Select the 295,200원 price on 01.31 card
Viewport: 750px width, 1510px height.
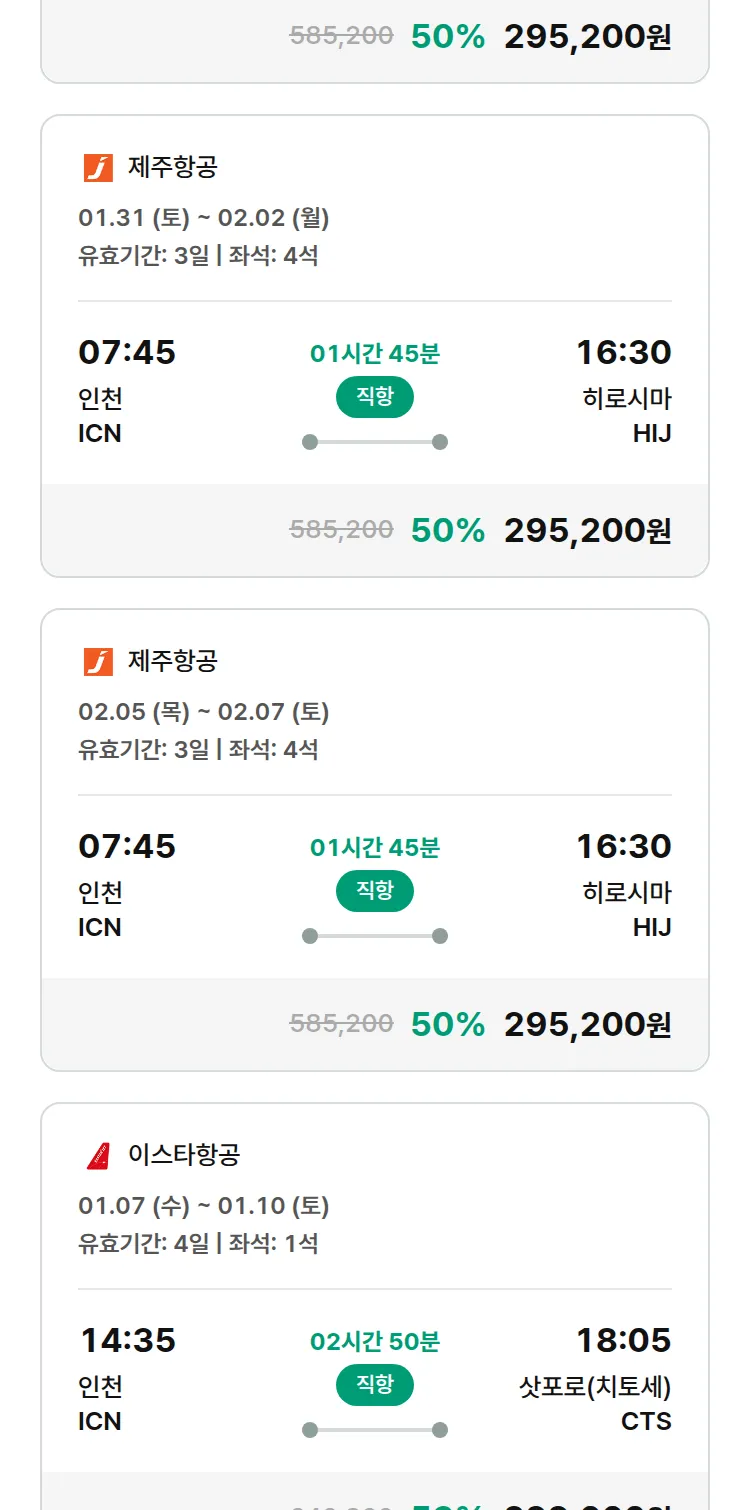[x=587, y=530]
